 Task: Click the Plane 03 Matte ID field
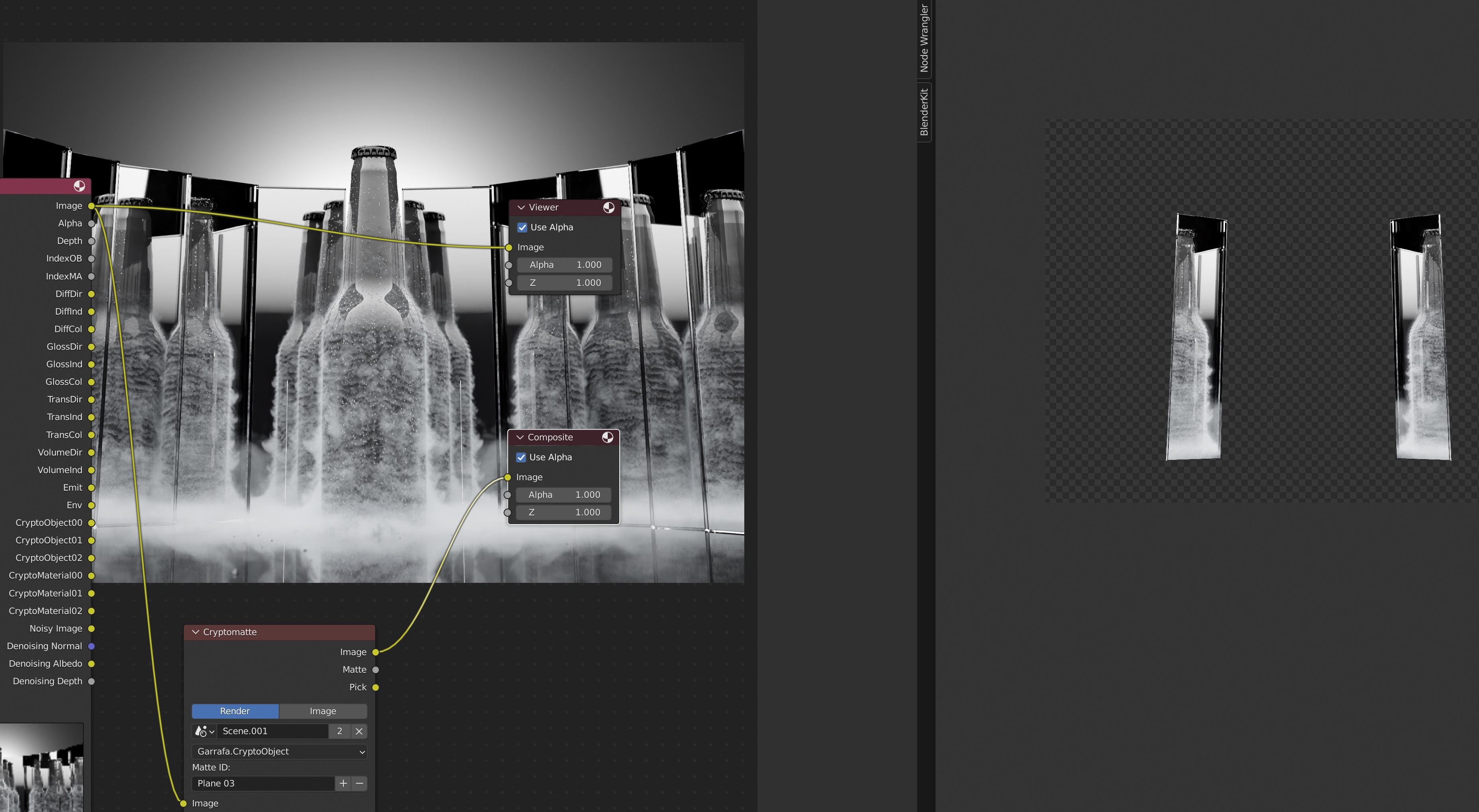263,783
